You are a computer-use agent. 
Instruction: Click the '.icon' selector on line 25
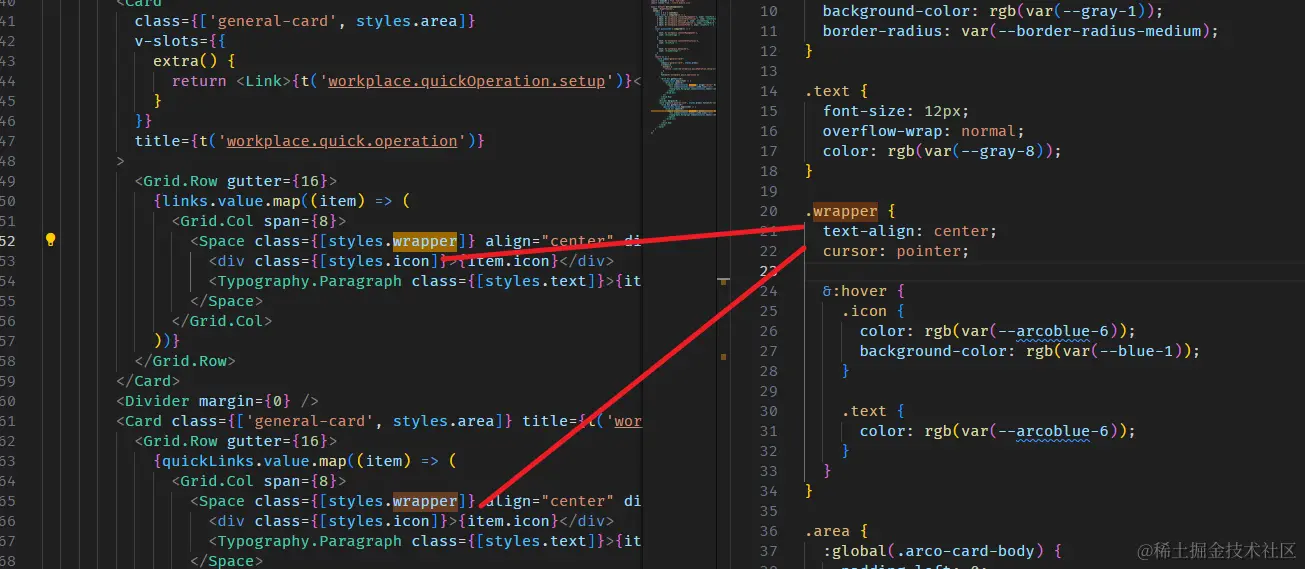click(864, 311)
